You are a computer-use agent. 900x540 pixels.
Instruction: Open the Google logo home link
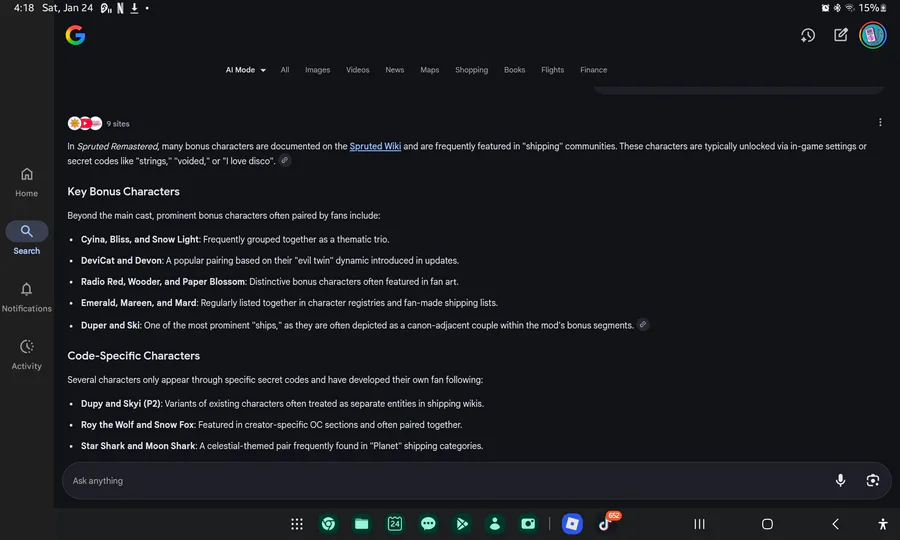coord(75,36)
